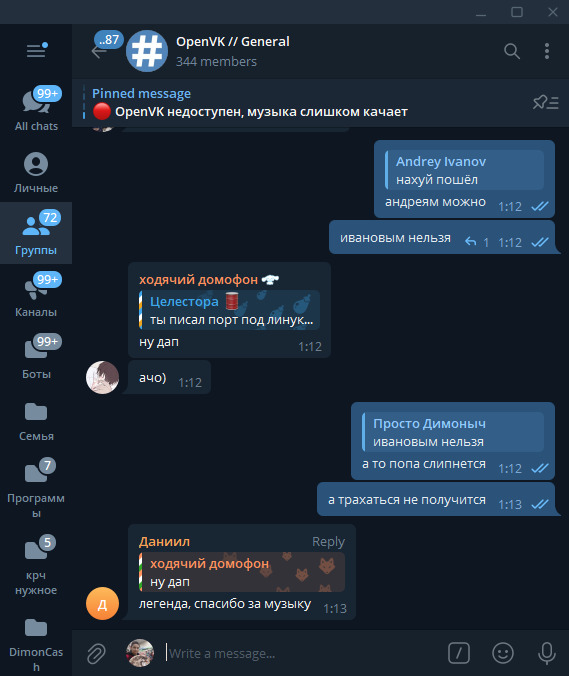The width and height of the screenshot is (569, 676).
Task: Open the OpenVK // General group header
Action: pyautogui.click(x=233, y=51)
